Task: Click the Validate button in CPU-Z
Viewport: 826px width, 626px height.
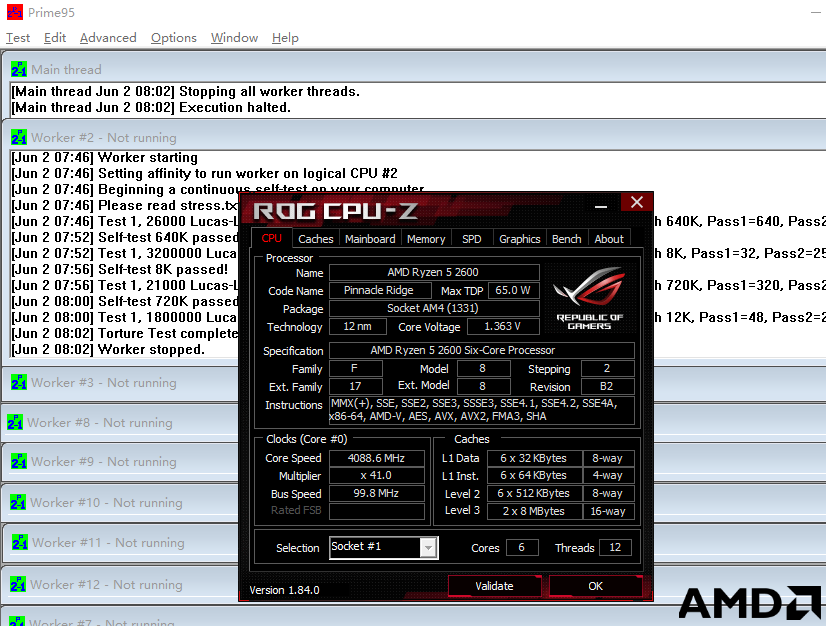Action: [x=494, y=586]
